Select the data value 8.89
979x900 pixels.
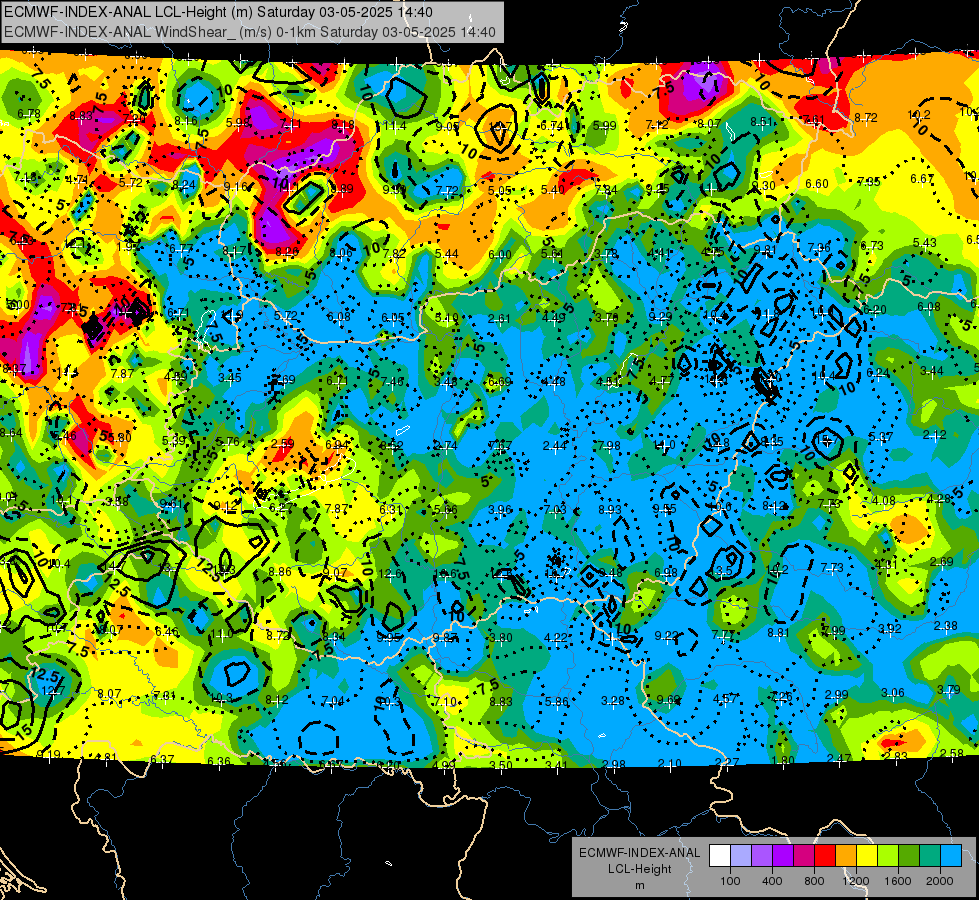coord(342,189)
